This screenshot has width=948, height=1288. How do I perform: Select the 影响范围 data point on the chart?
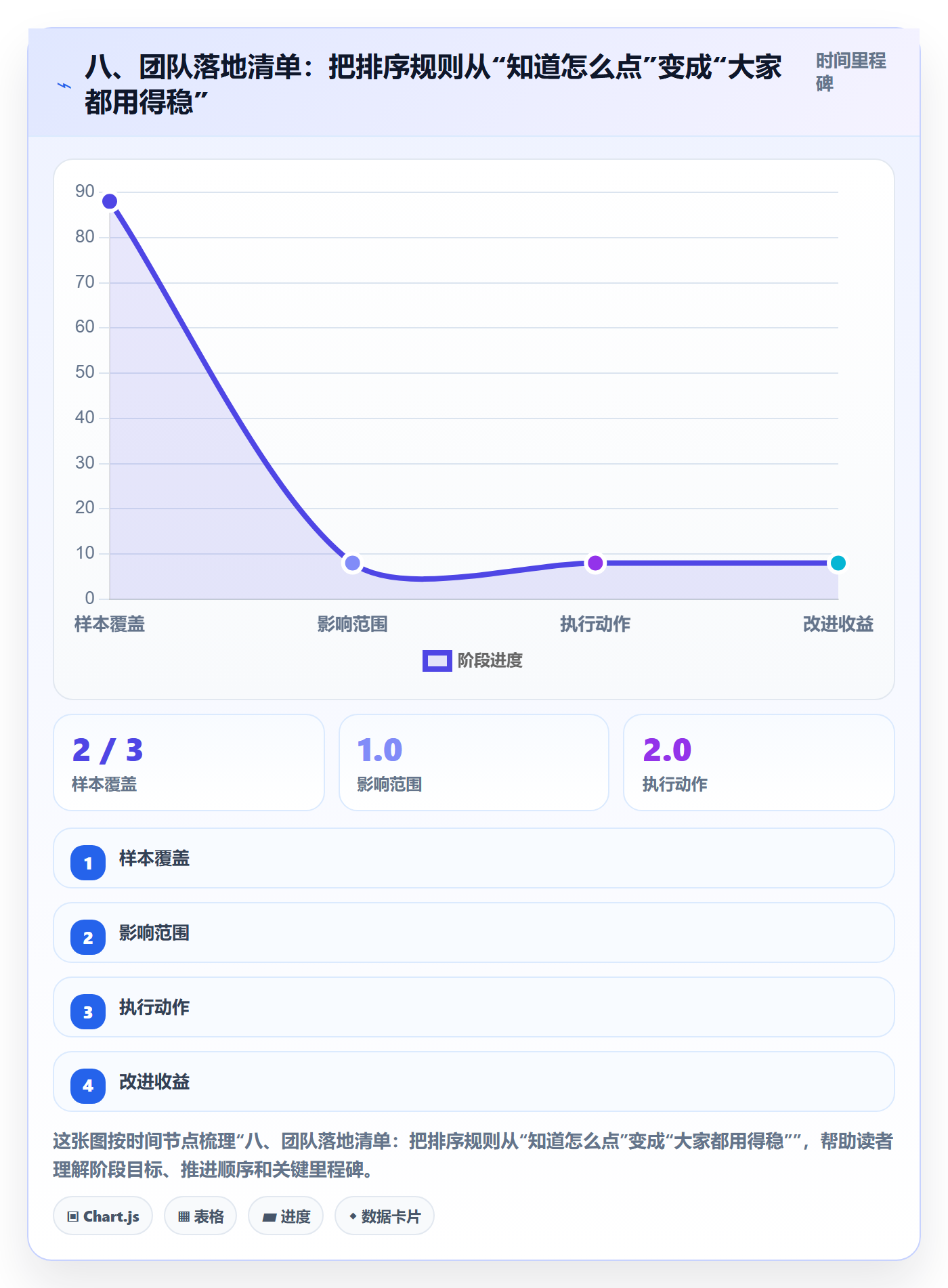point(352,563)
